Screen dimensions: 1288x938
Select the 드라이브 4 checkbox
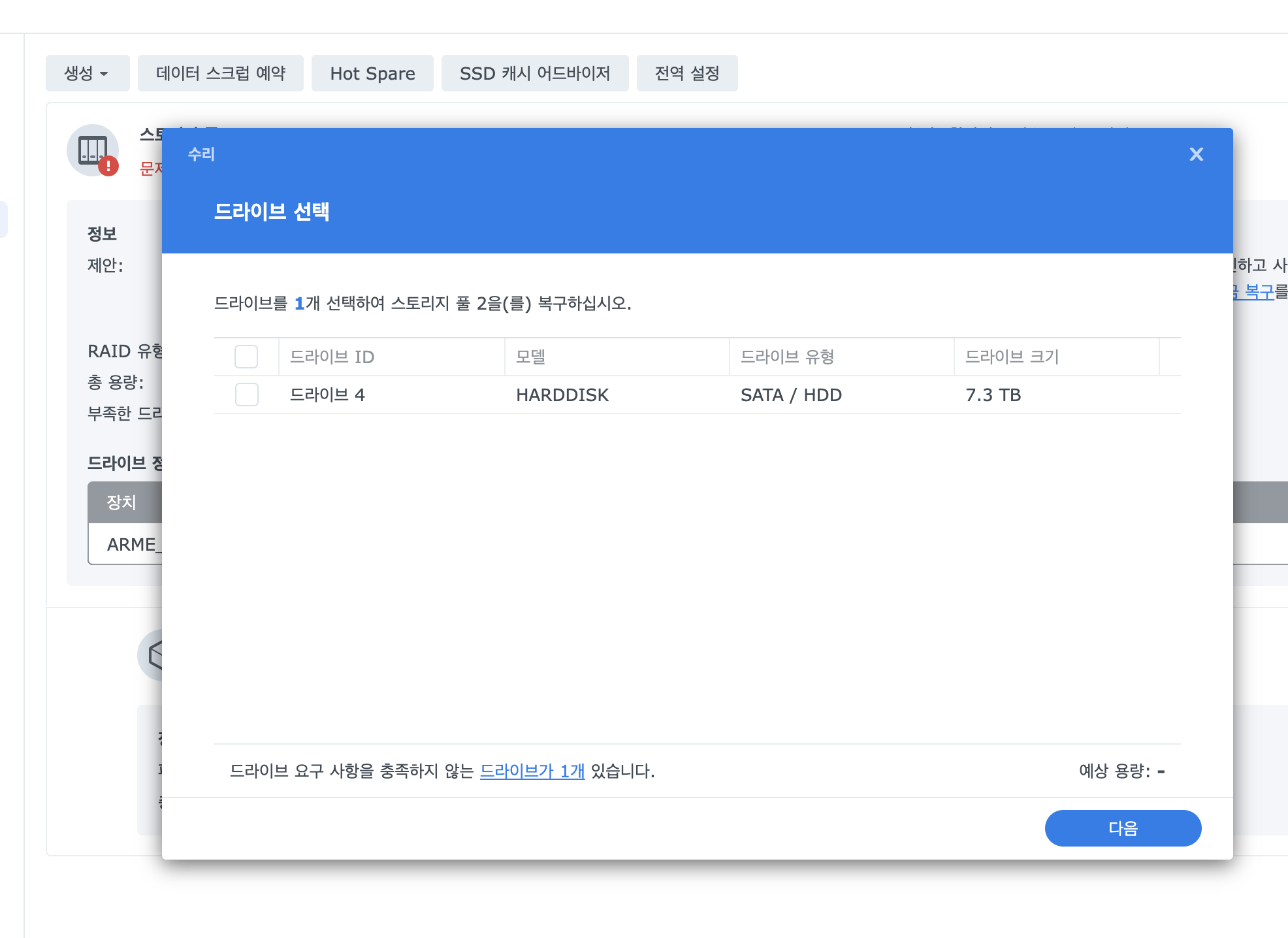click(246, 395)
